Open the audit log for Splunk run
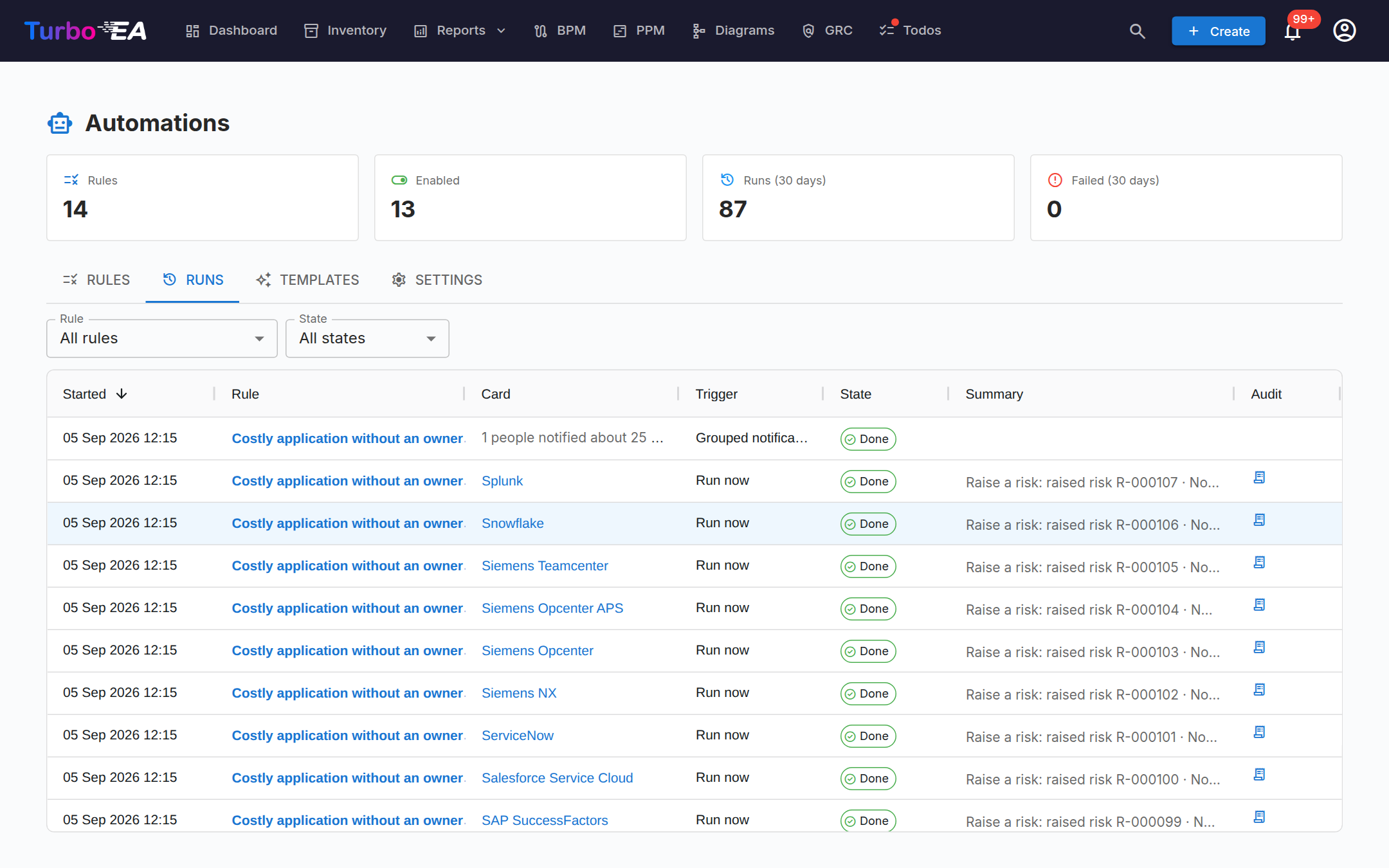 [x=1259, y=478]
